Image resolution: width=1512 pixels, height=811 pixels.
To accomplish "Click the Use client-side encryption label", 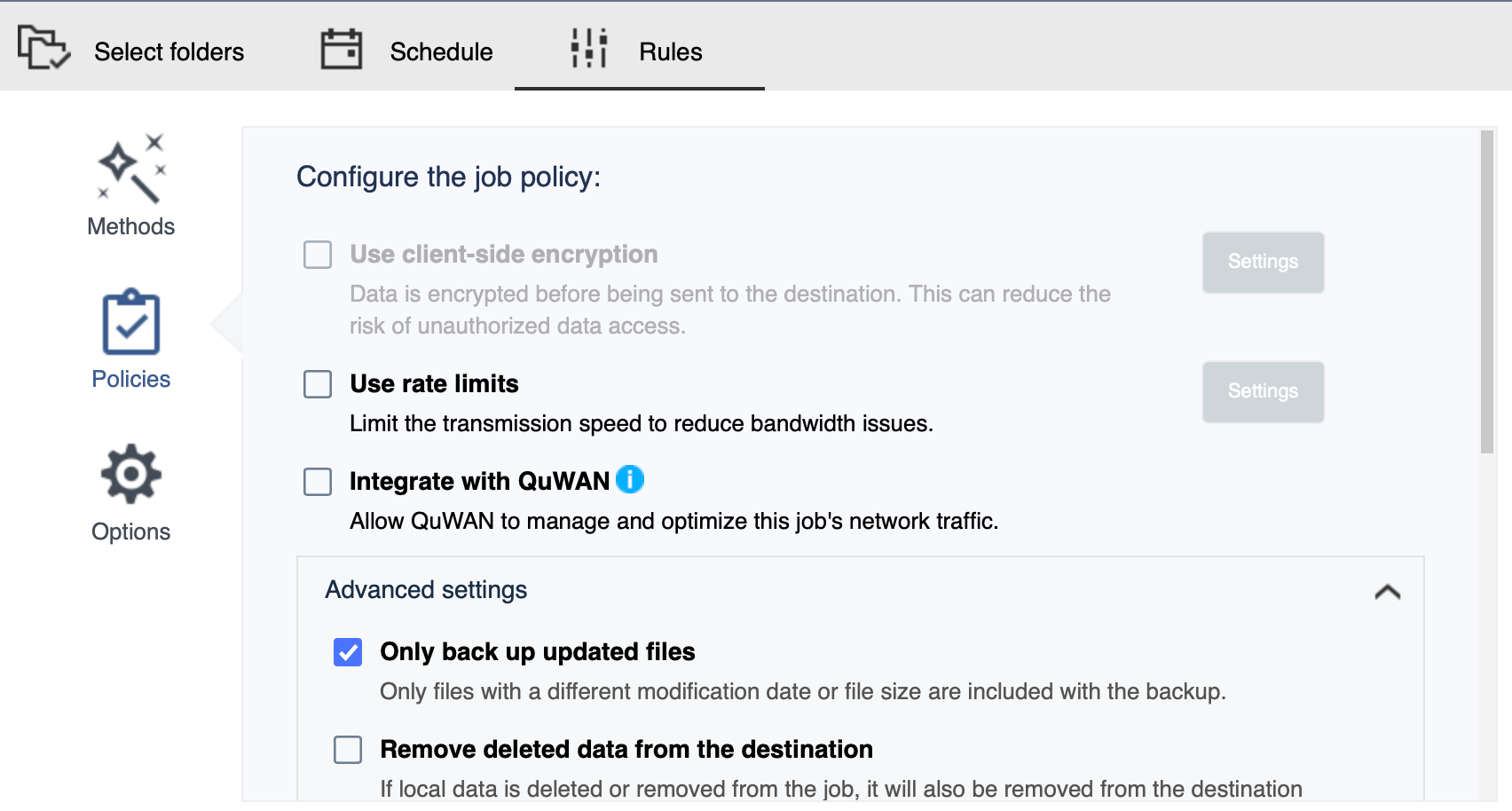I will click(x=504, y=254).
